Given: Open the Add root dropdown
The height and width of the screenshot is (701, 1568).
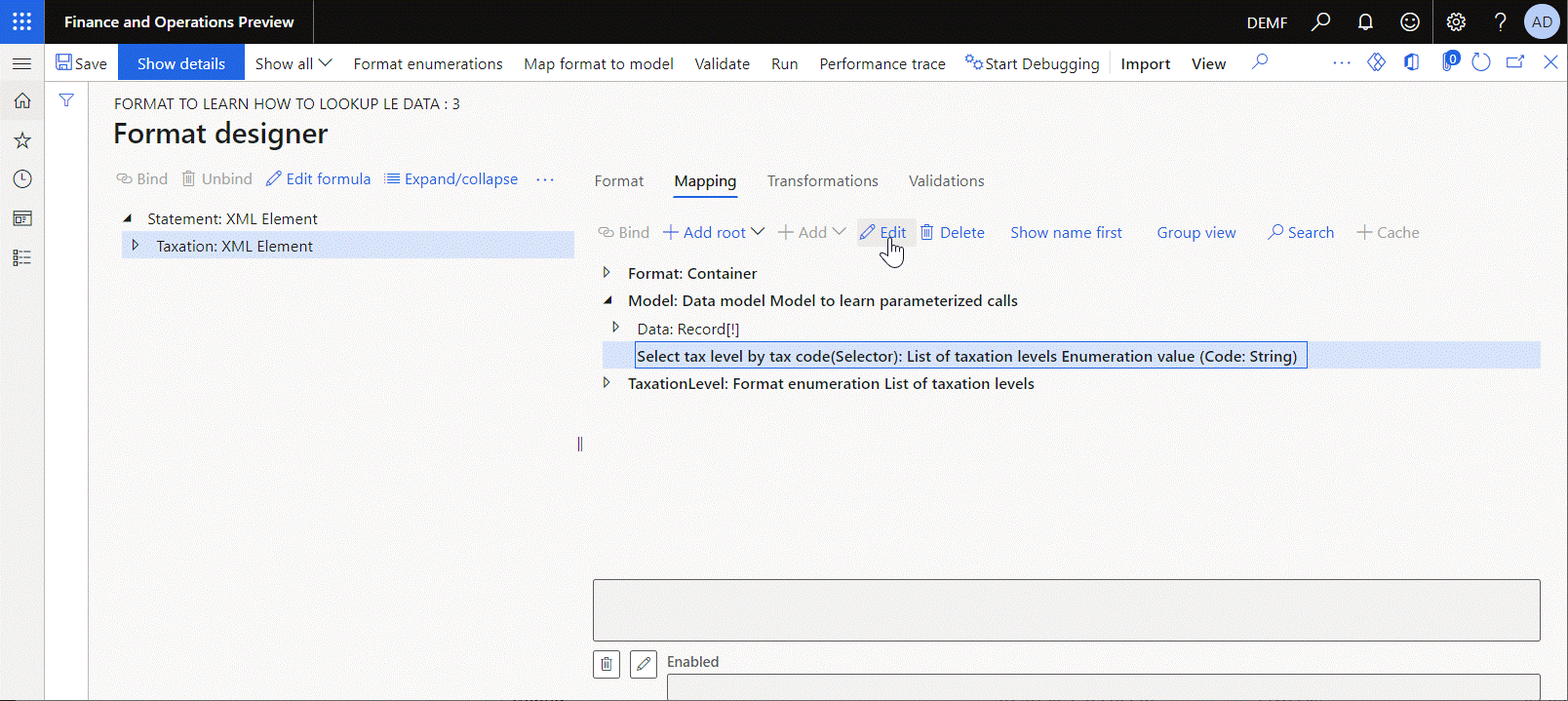Looking at the screenshot, I should tap(714, 232).
